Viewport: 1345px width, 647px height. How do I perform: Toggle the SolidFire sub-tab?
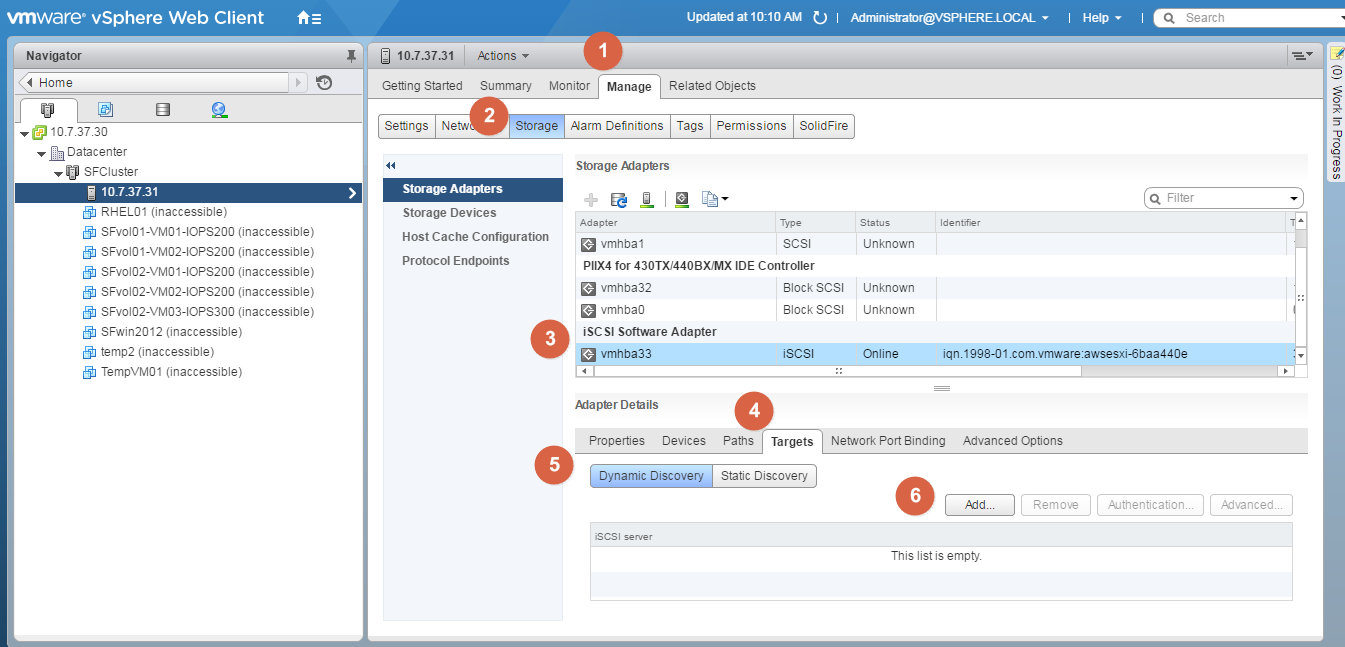(824, 126)
